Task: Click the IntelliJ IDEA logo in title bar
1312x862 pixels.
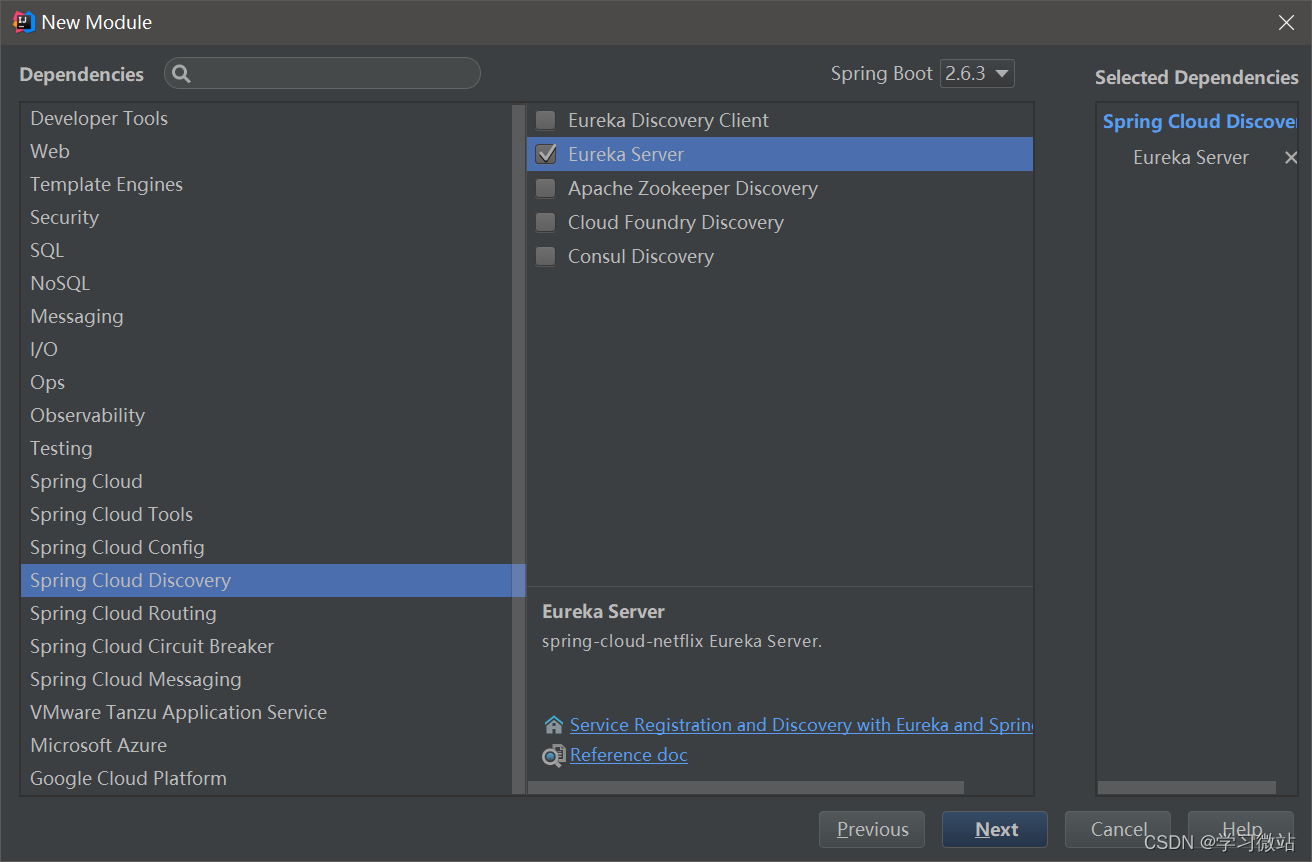Action: pos(24,22)
